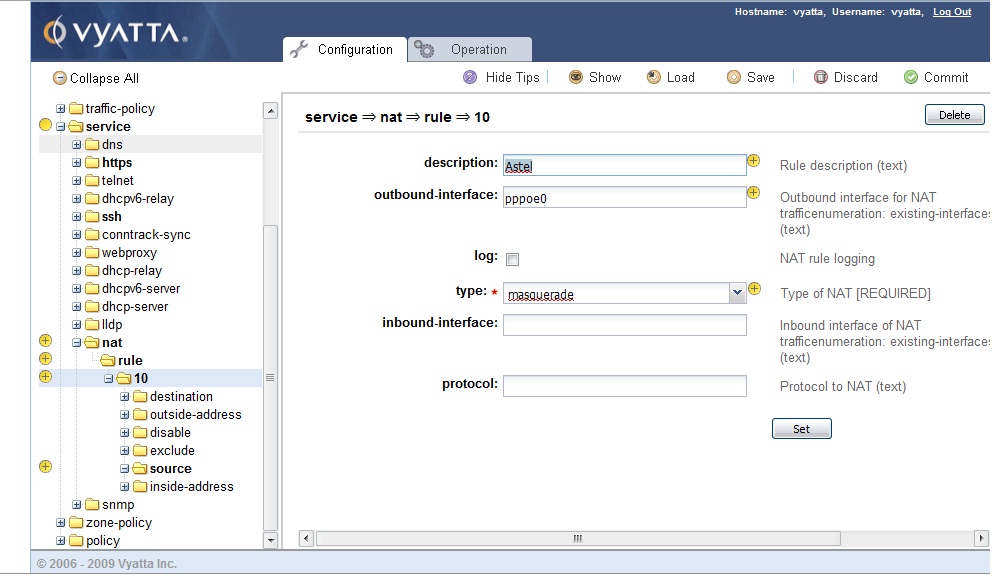Image resolution: width=992 pixels, height=576 pixels.
Task: Switch to the Operation tab
Action: pyautogui.click(x=470, y=49)
